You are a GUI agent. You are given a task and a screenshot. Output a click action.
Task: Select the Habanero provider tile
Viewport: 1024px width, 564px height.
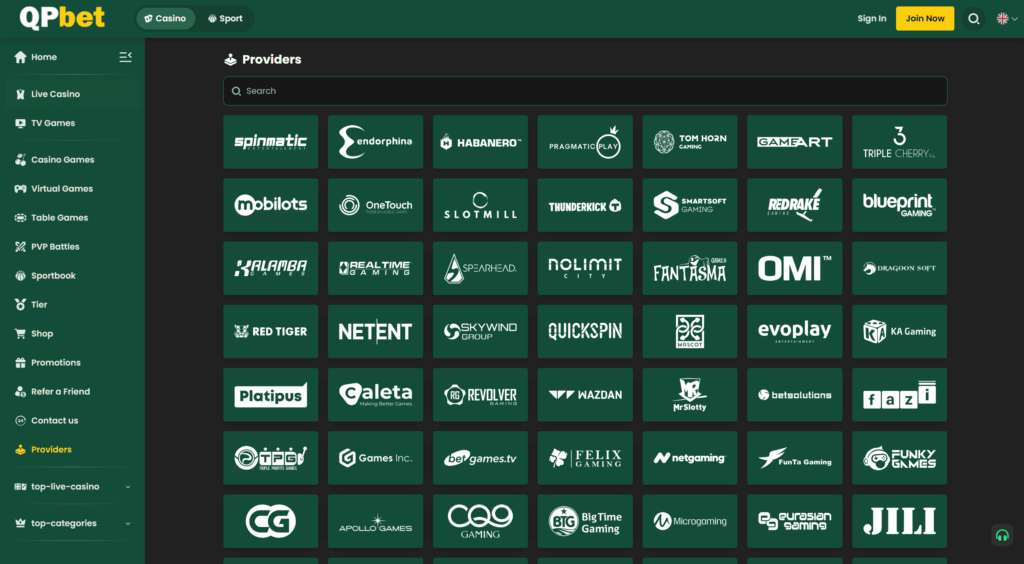(481, 142)
